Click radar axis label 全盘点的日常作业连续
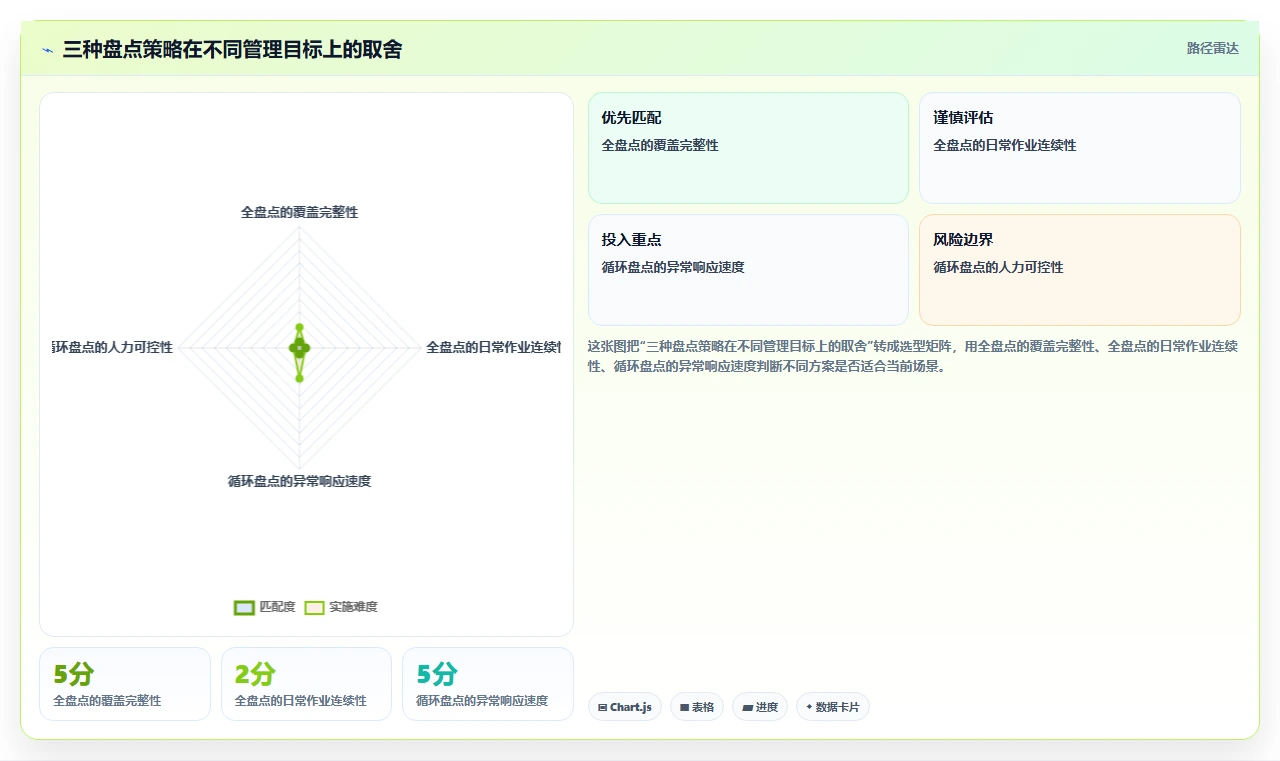The width and height of the screenshot is (1280, 761). (493, 347)
